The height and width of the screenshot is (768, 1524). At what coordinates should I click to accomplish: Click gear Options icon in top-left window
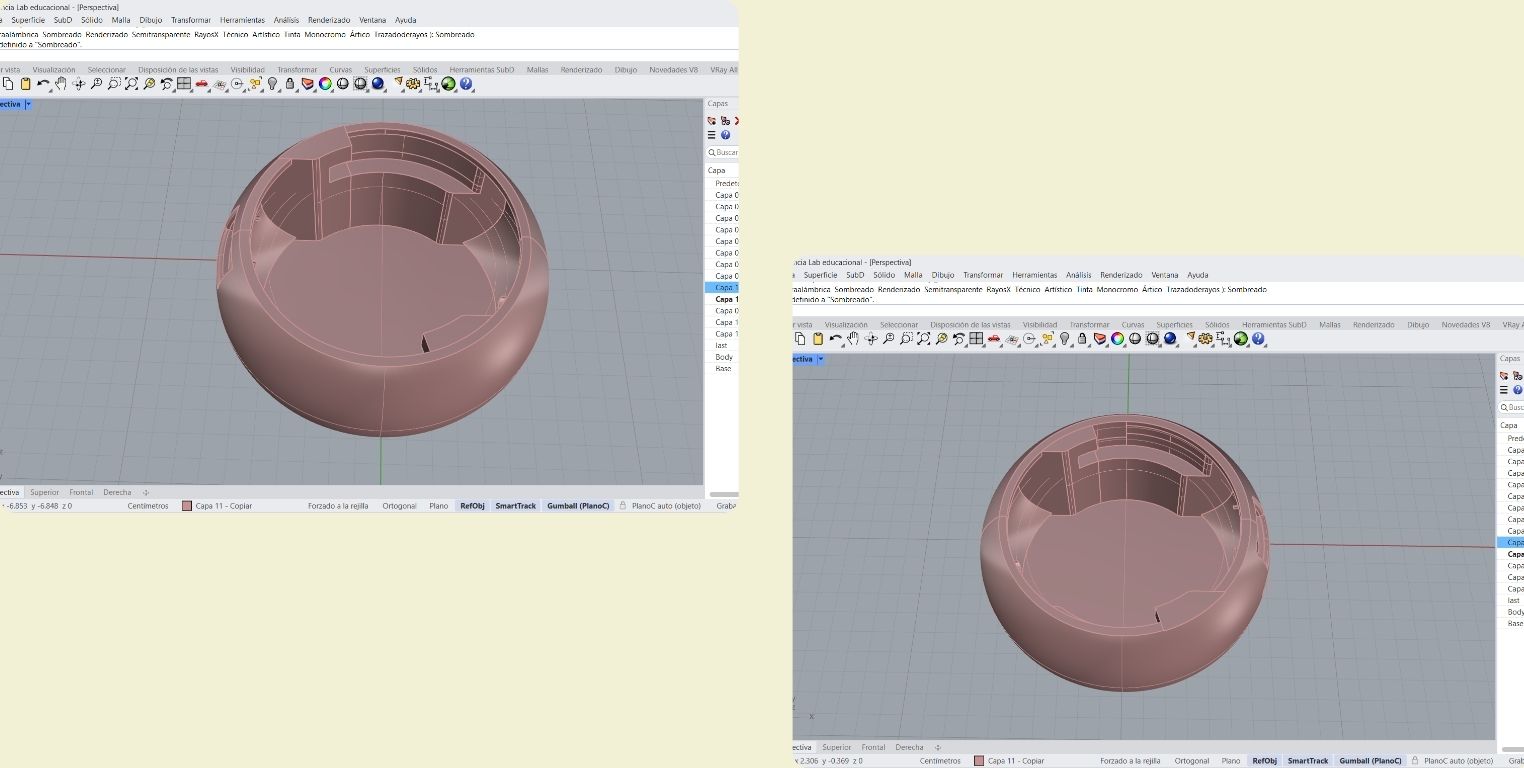(x=413, y=84)
